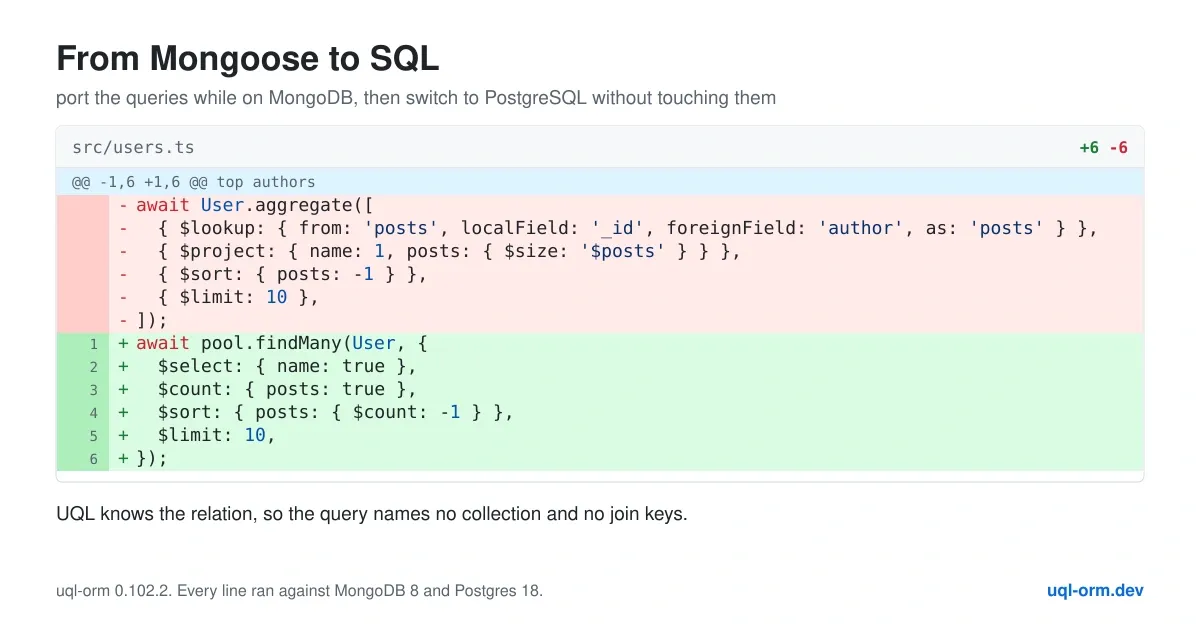This screenshot has width=1200, height=630.
Task: Click the removed $lookup line
Action: (600, 228)
